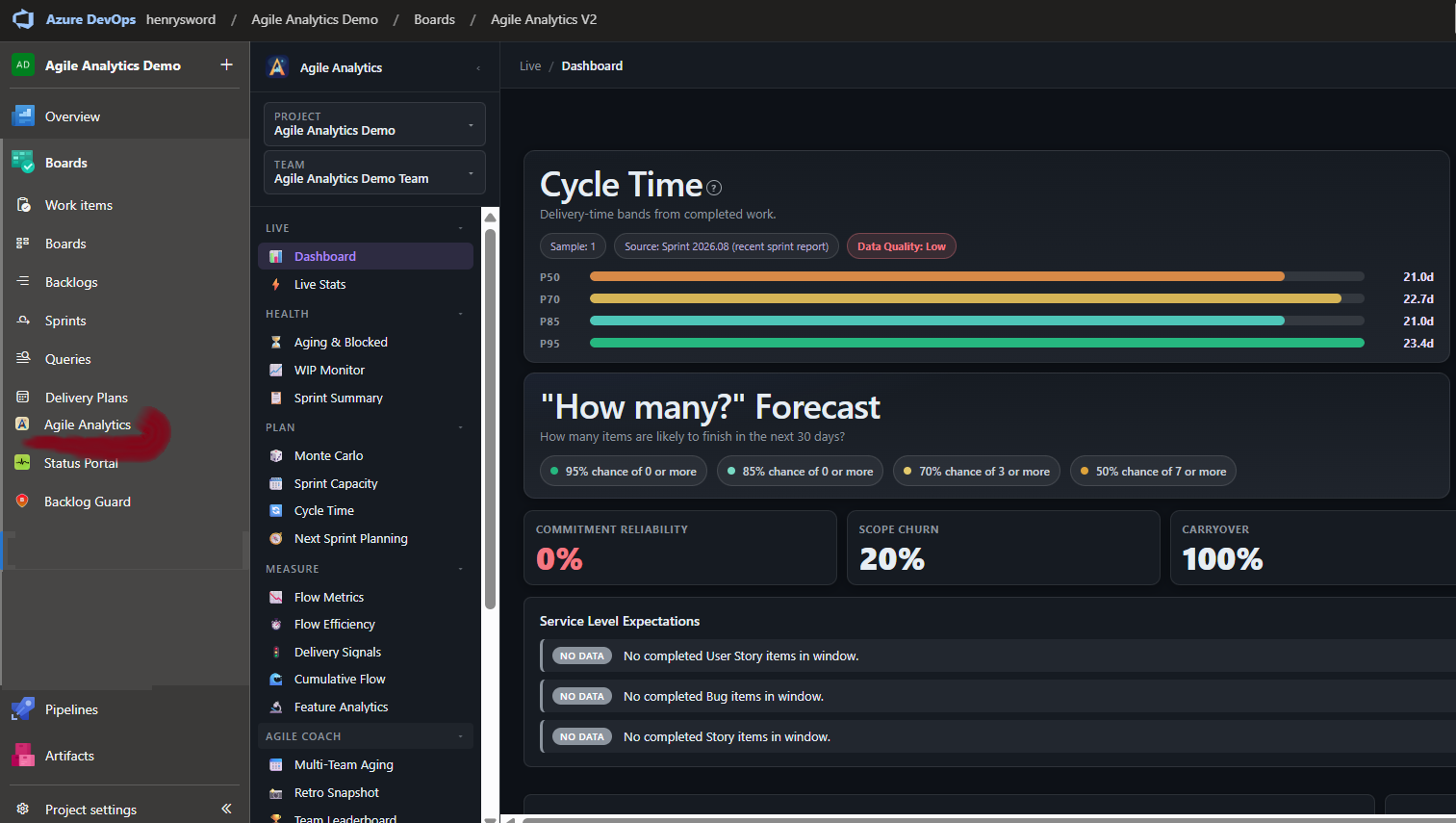This screenshot has width=1456, height=823.
Task: Click the navigation panel vertical scrollbar
Action: pyautogui.click(x=490, y=419)
